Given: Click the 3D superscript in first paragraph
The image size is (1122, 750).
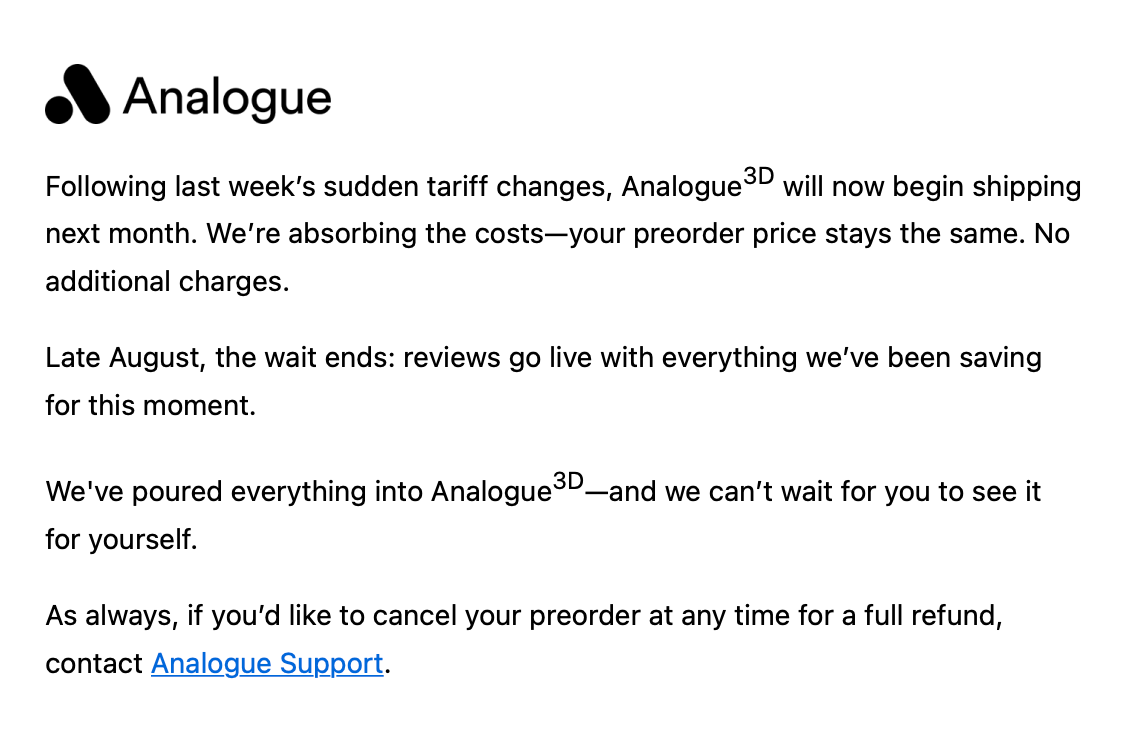Looking at the screenshot, I should click(x=758, y=176).
